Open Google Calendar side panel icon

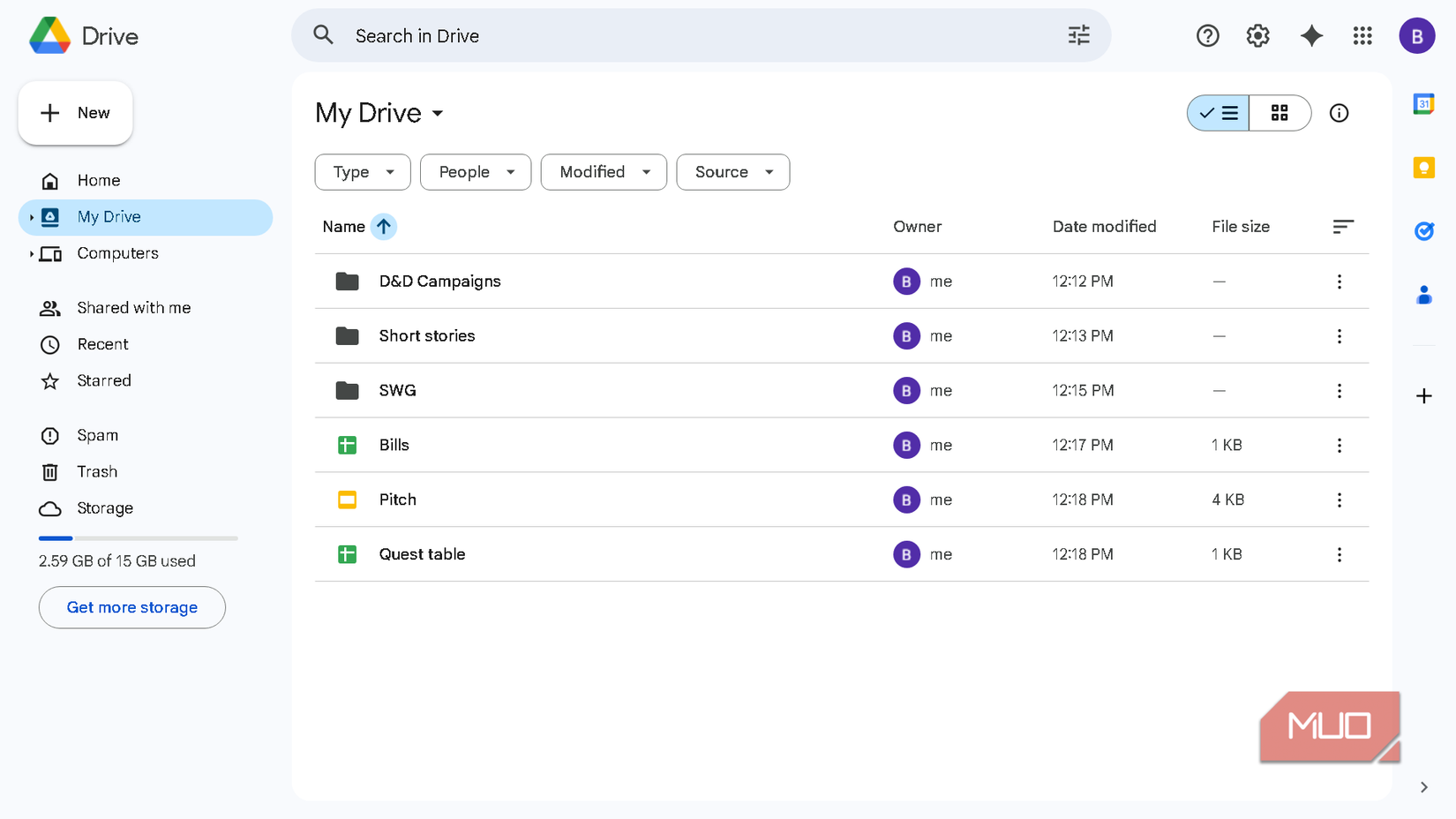click(x=1423, y=104)
